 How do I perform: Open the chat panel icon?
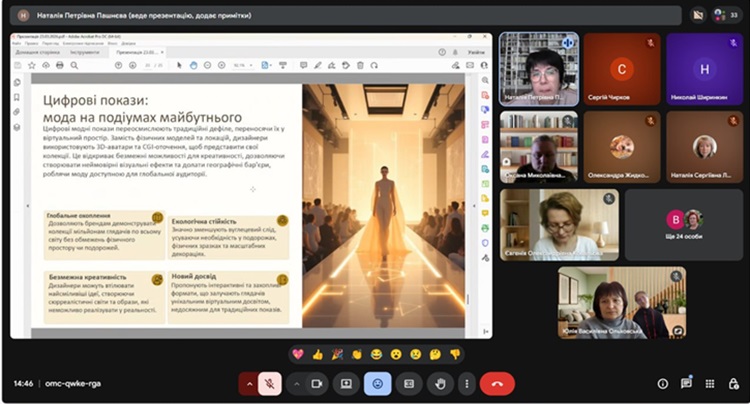coord(686,383)
